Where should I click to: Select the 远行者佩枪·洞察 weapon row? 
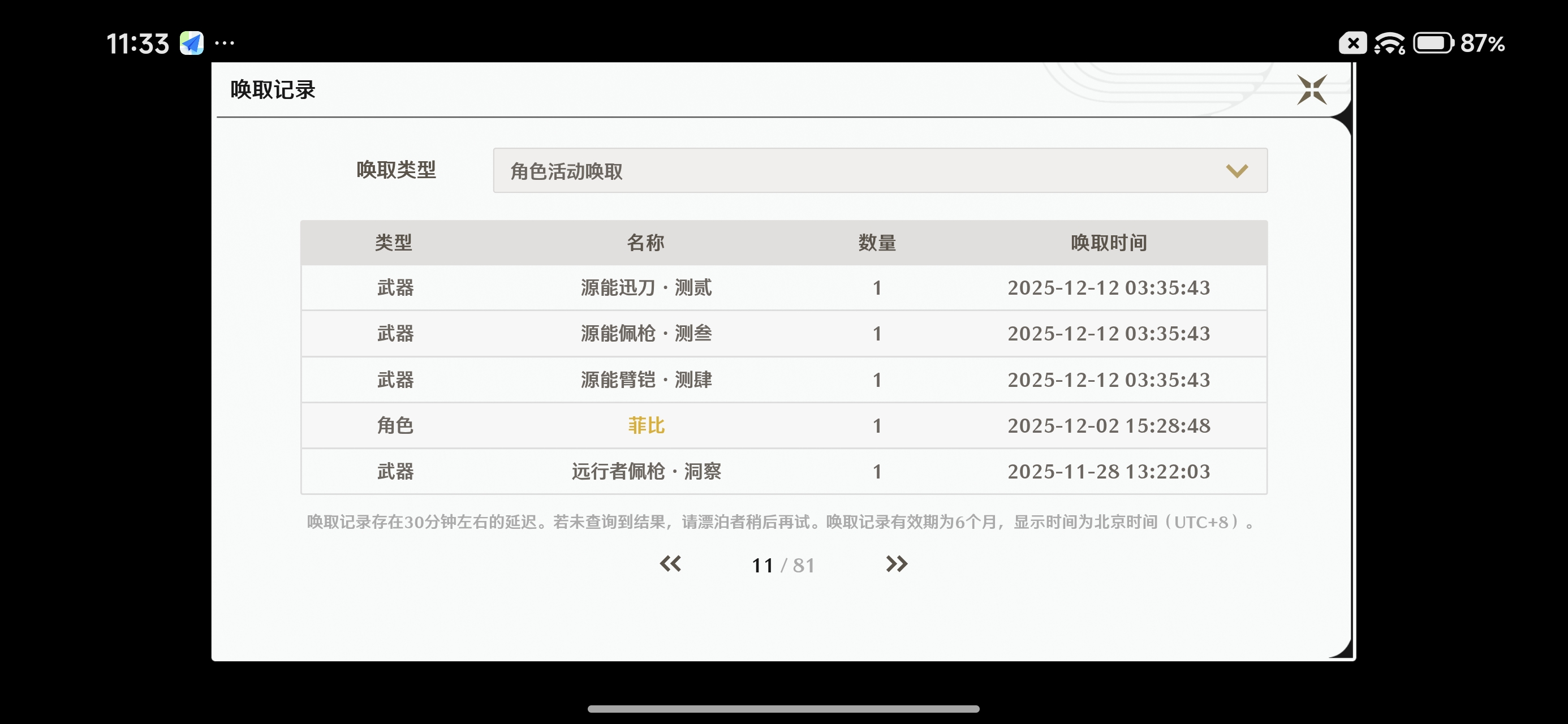click(646, 471)
